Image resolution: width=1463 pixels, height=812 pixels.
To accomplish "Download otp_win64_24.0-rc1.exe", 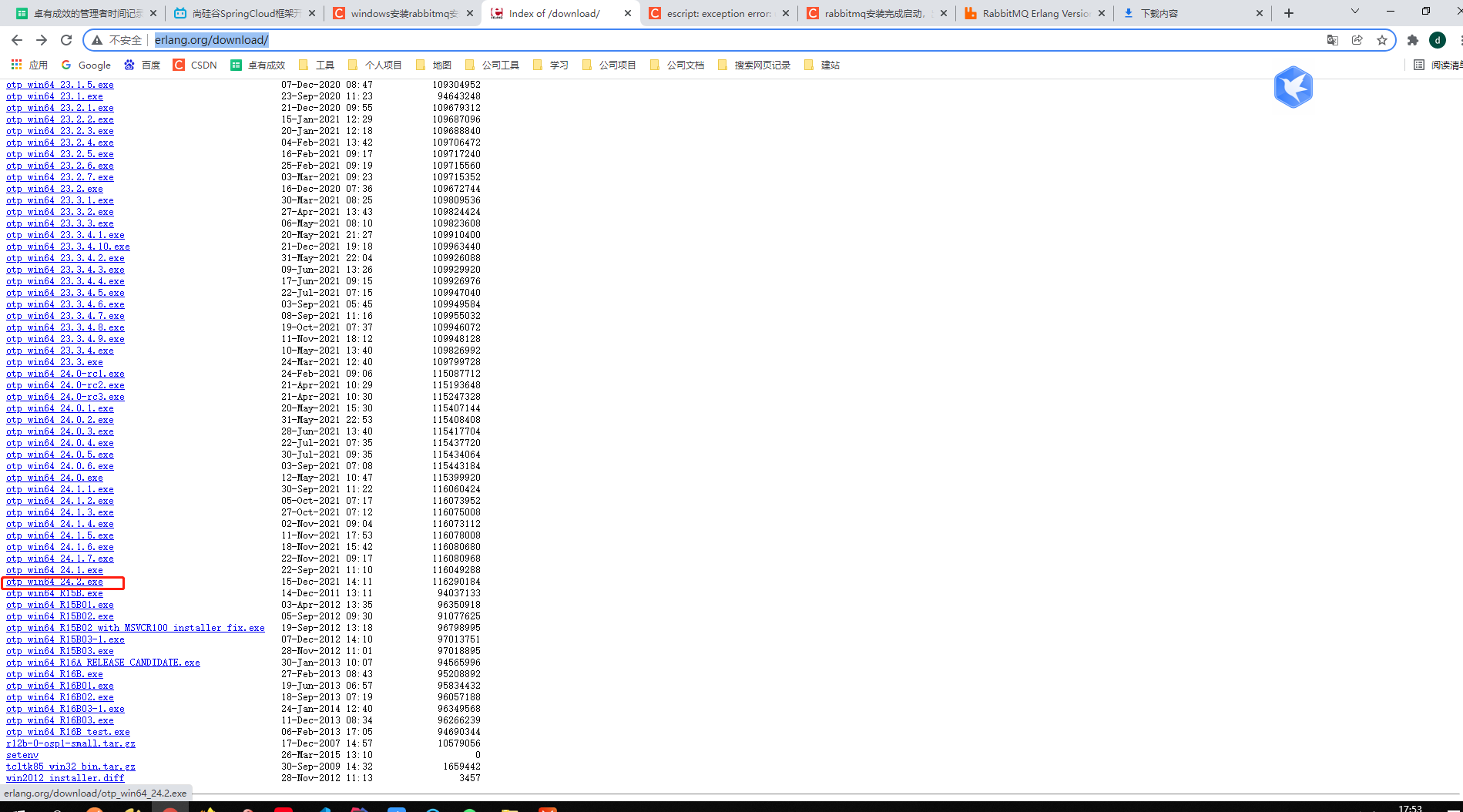I will [65, 374].
